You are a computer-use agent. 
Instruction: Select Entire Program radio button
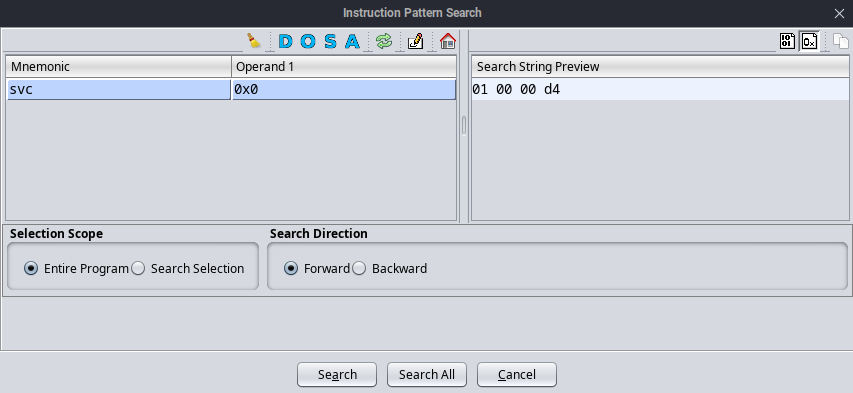click(31, 268)
